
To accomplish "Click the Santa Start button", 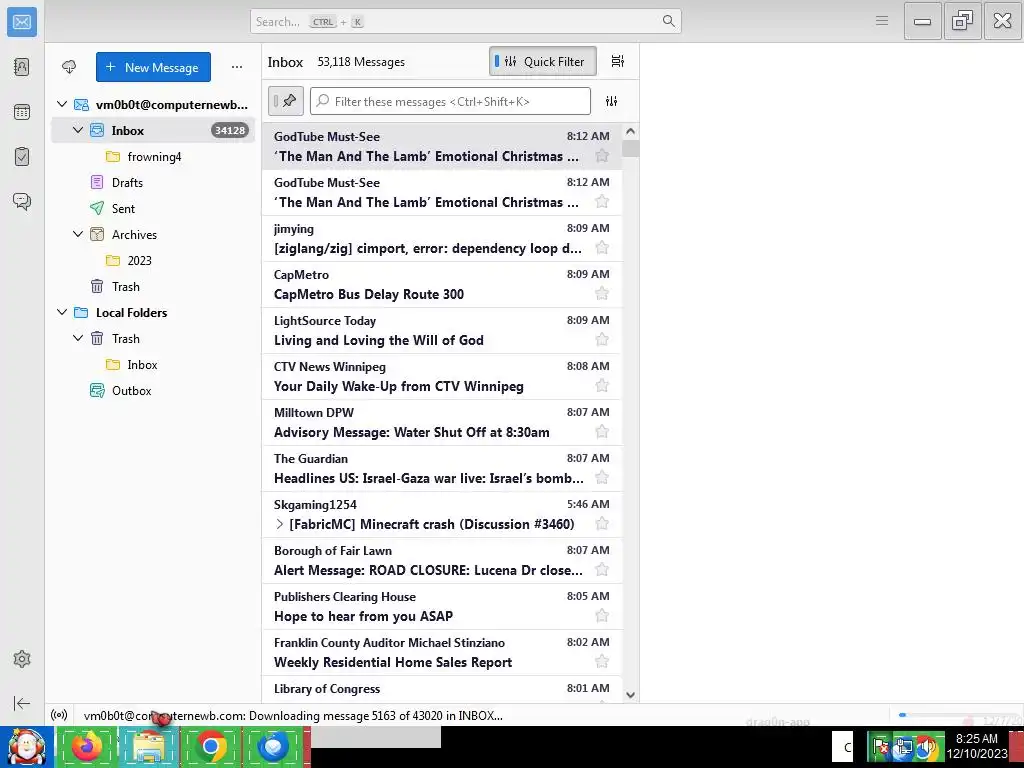I will (x=26, y=747).
